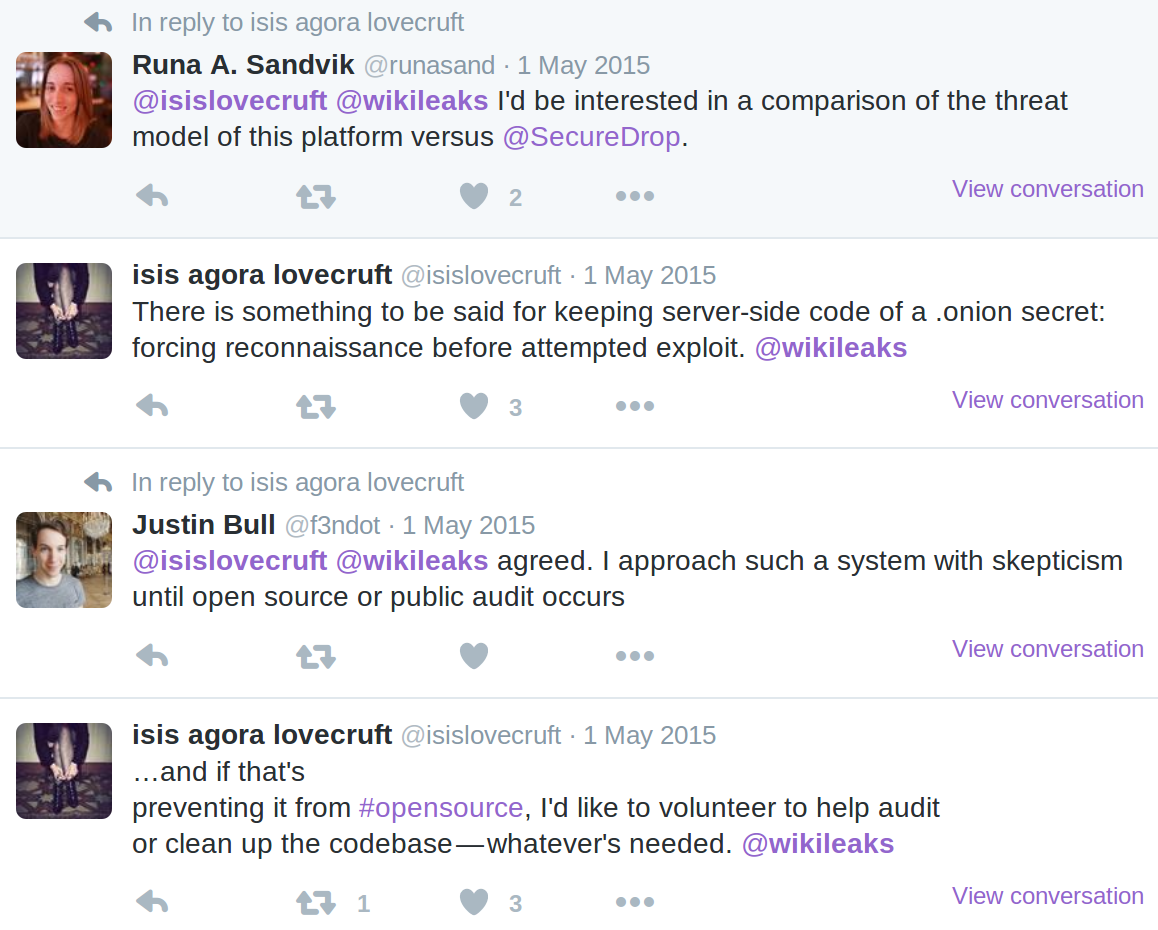
Task: Retweet Justin Bull's tweet
Action: pos(316,656)
